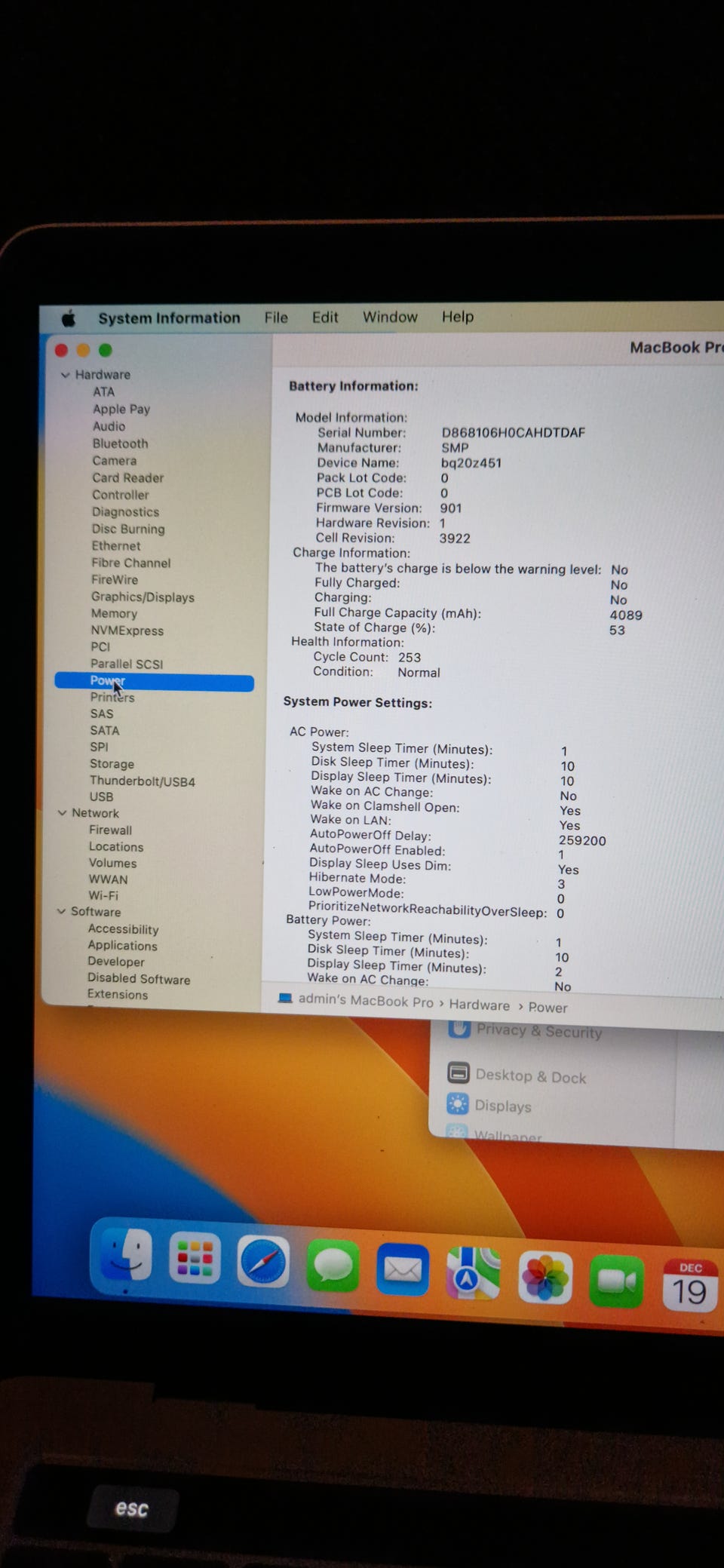724x1568 pixels.
Task: Select the highlighted Power item
Action: 154,682
